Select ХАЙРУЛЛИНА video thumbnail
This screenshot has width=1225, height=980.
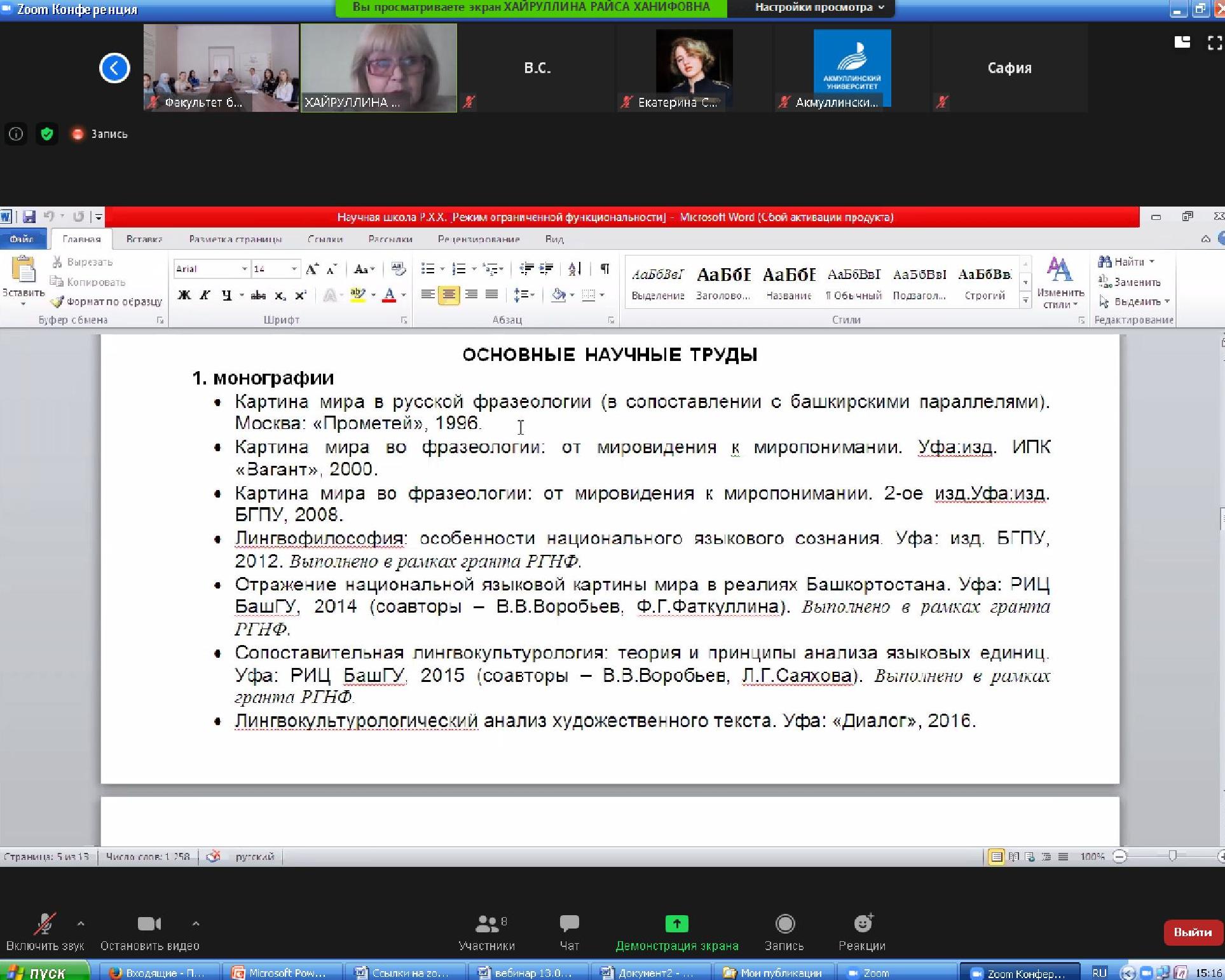pos(378,68)
